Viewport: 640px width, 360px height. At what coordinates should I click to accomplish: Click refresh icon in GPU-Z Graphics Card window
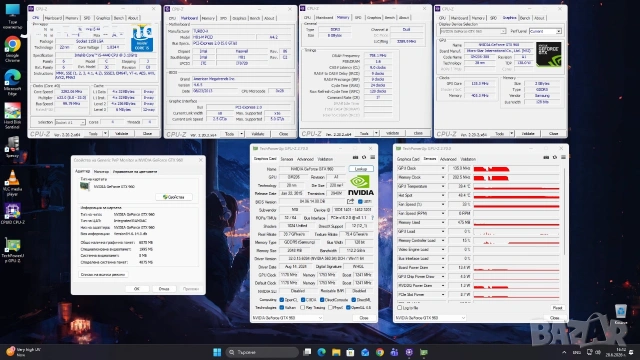point(364,157)
